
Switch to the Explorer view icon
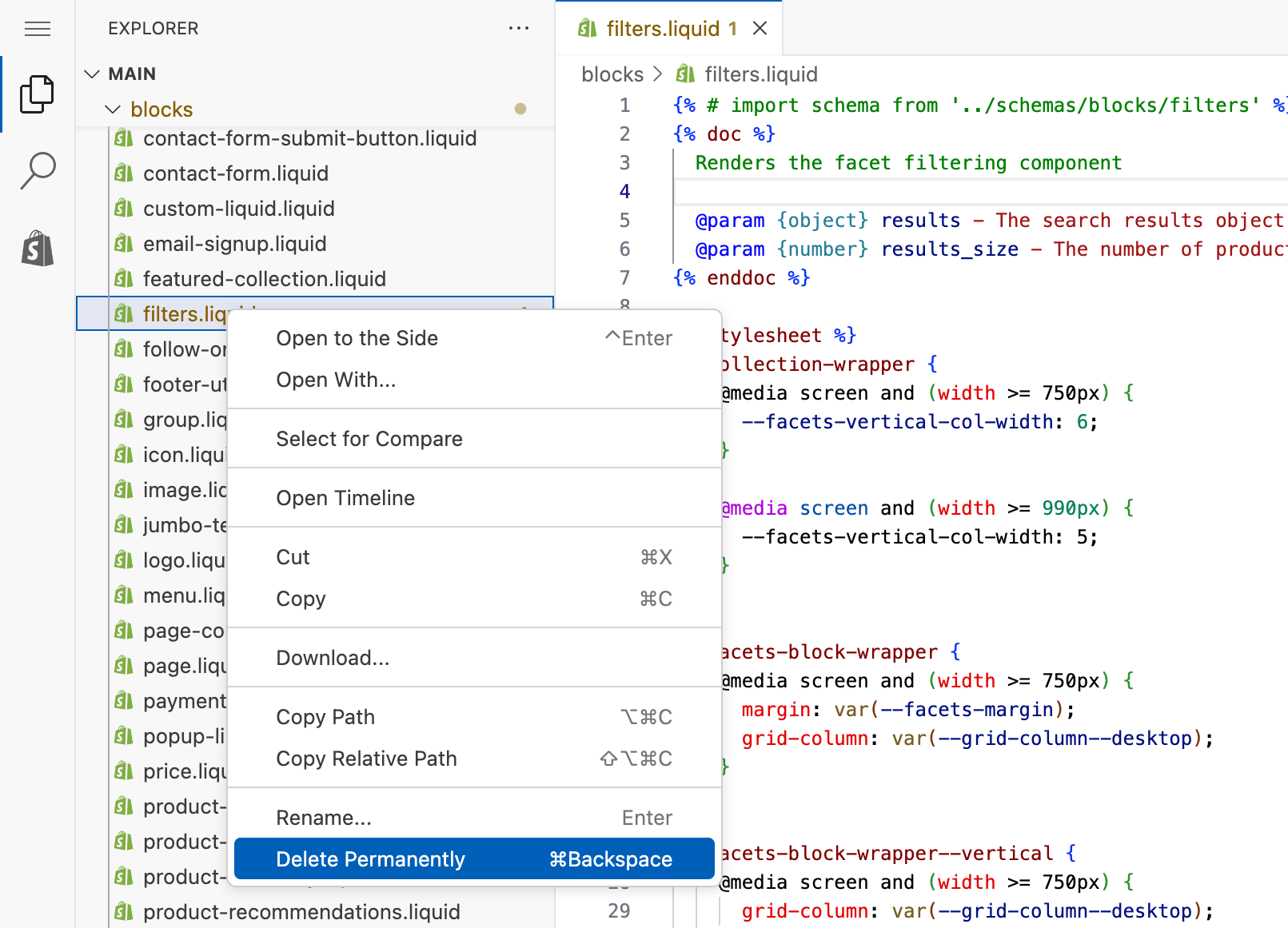point(38,94)
